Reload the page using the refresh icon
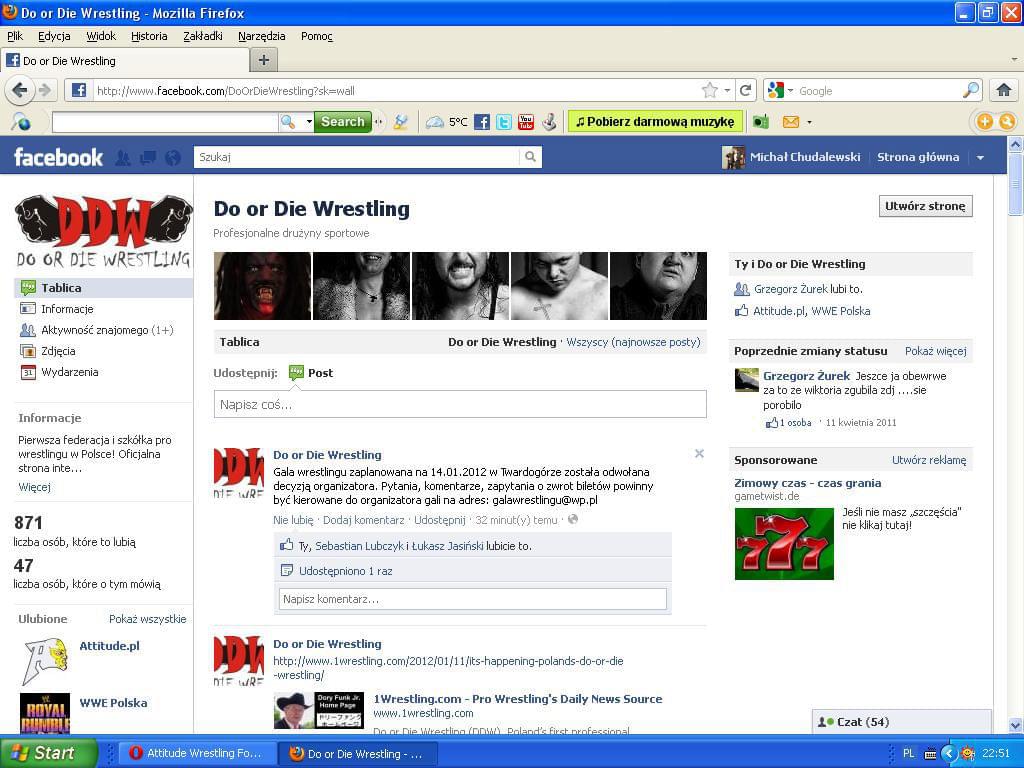Screen dimensions: 1024x768 click(746, 90)
